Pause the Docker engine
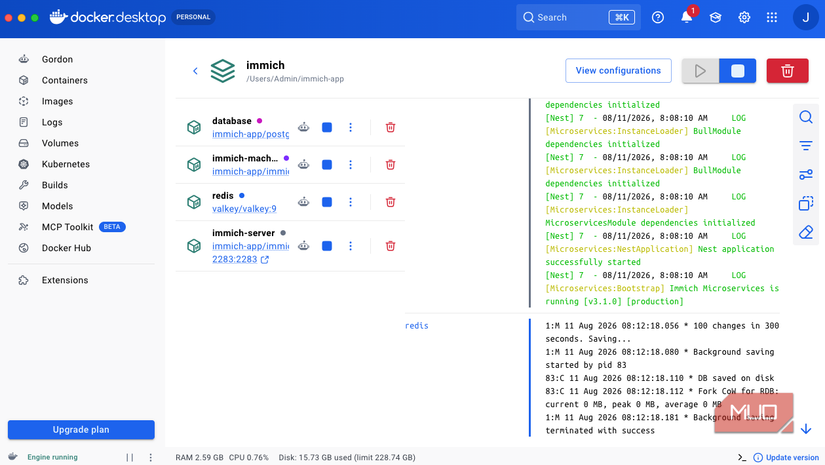This screenshot has height=465, width=825. [x=130, y=458]
